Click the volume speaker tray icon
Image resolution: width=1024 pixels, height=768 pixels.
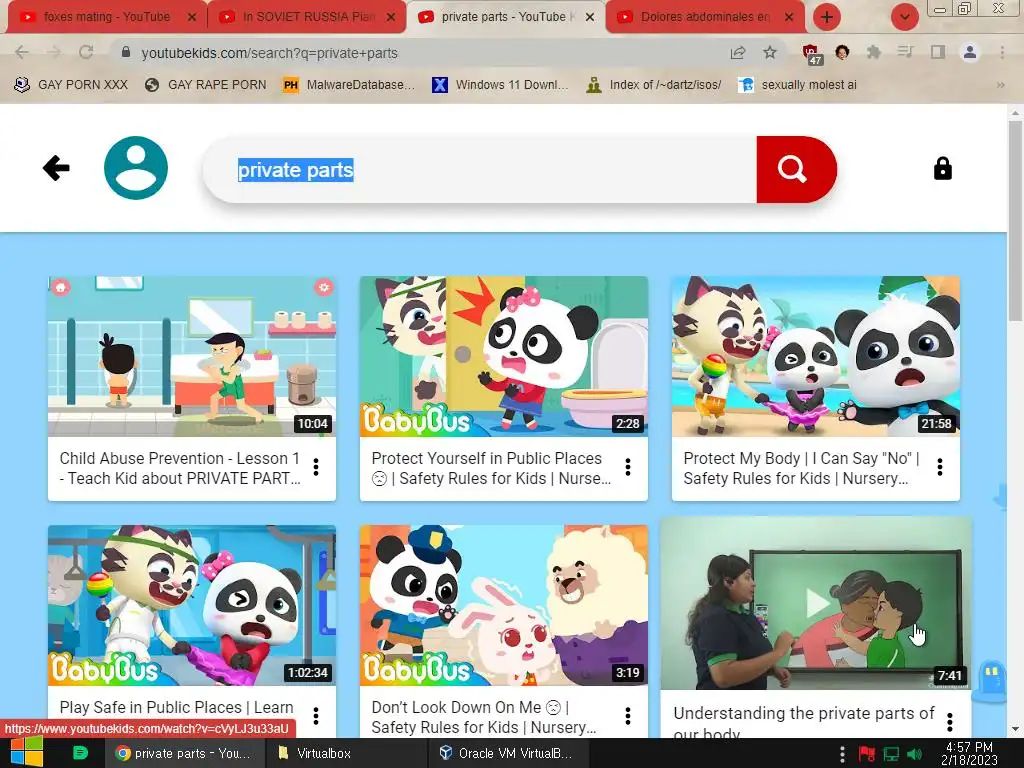(x=914, y=754)
